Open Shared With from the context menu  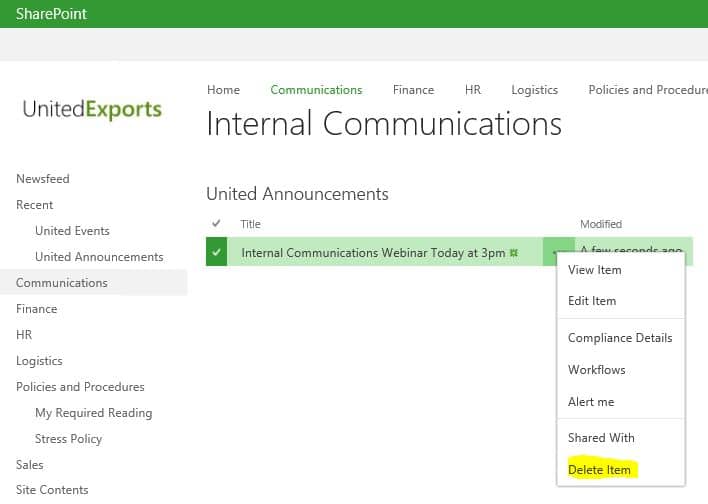click(601, 438)
